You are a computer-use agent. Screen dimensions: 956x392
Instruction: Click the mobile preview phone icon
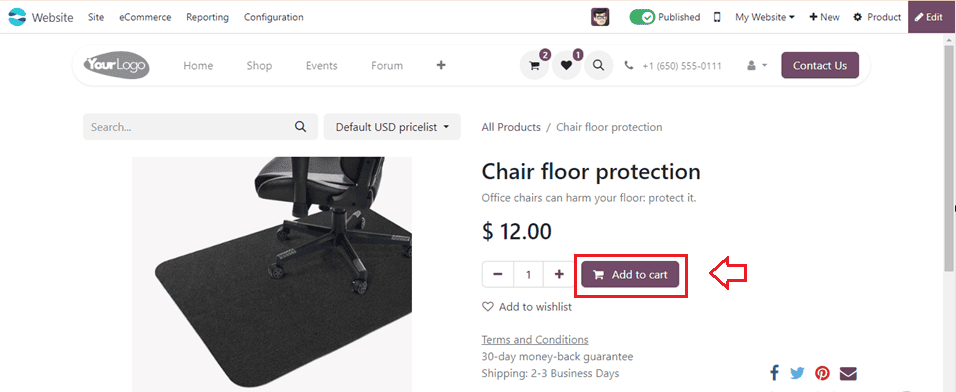click(x=717, y=17)
